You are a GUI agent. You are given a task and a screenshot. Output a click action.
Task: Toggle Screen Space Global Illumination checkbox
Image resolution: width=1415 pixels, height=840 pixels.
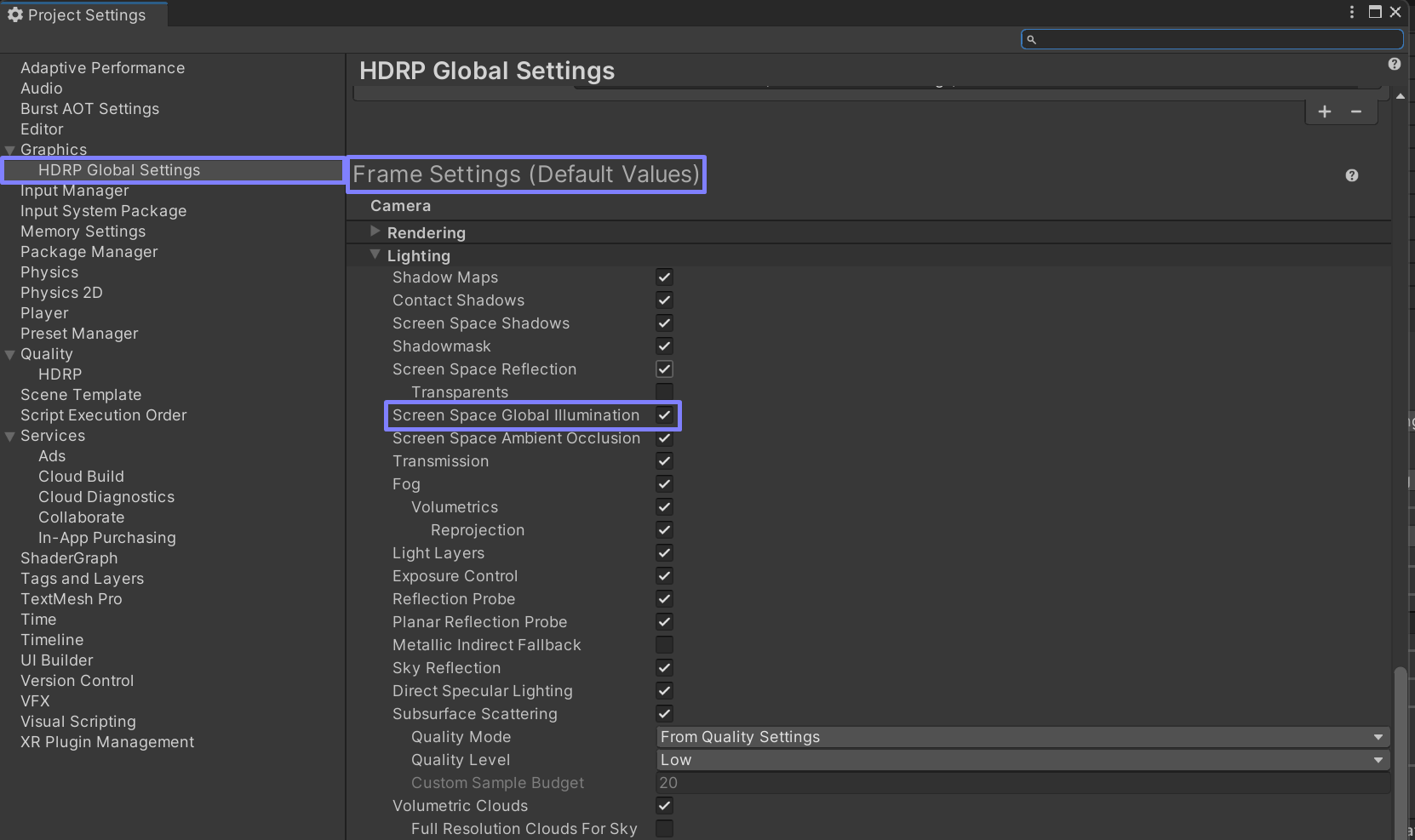[x=664, y=415]
